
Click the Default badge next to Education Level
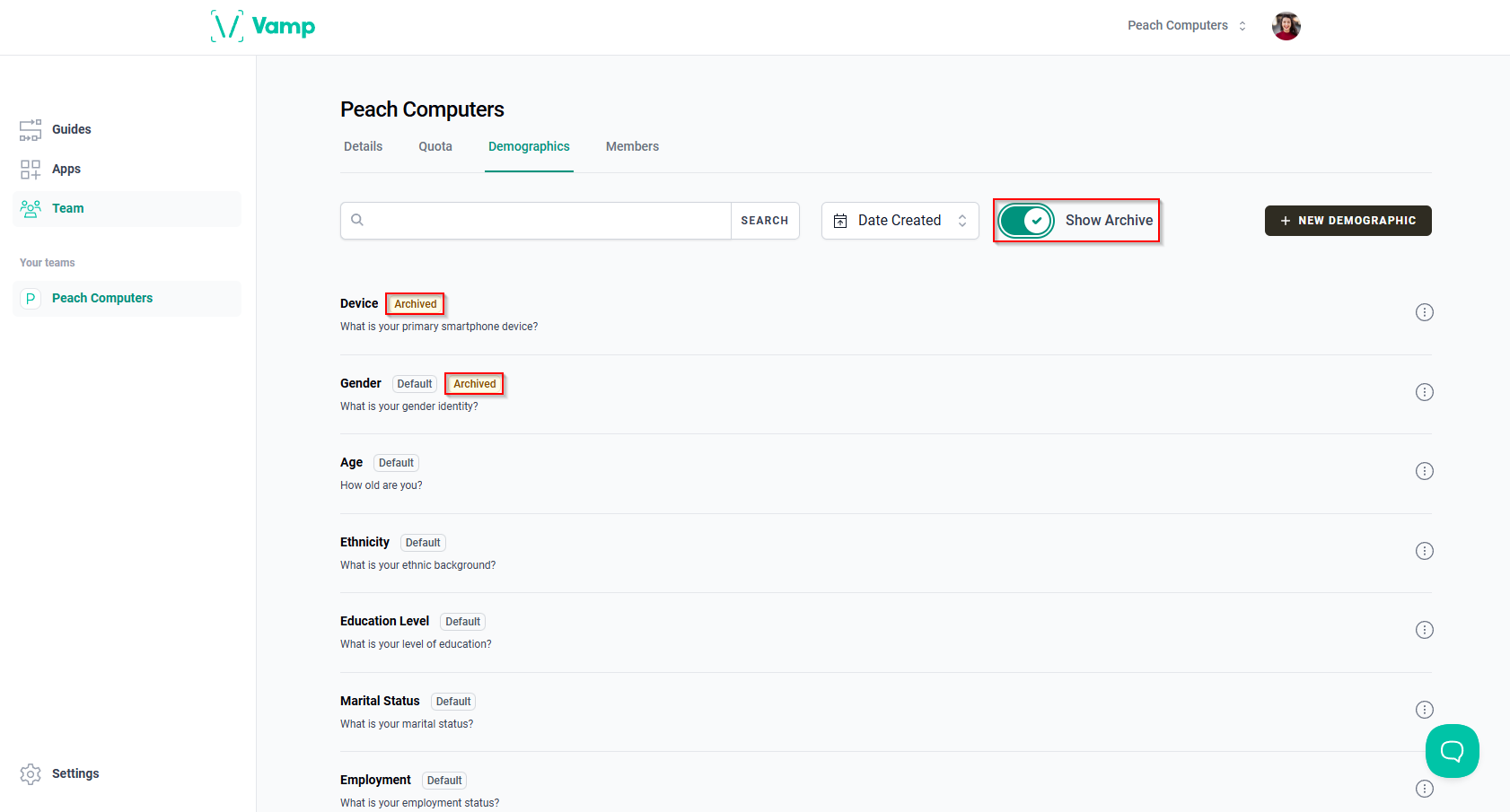(x=463, y=622)
